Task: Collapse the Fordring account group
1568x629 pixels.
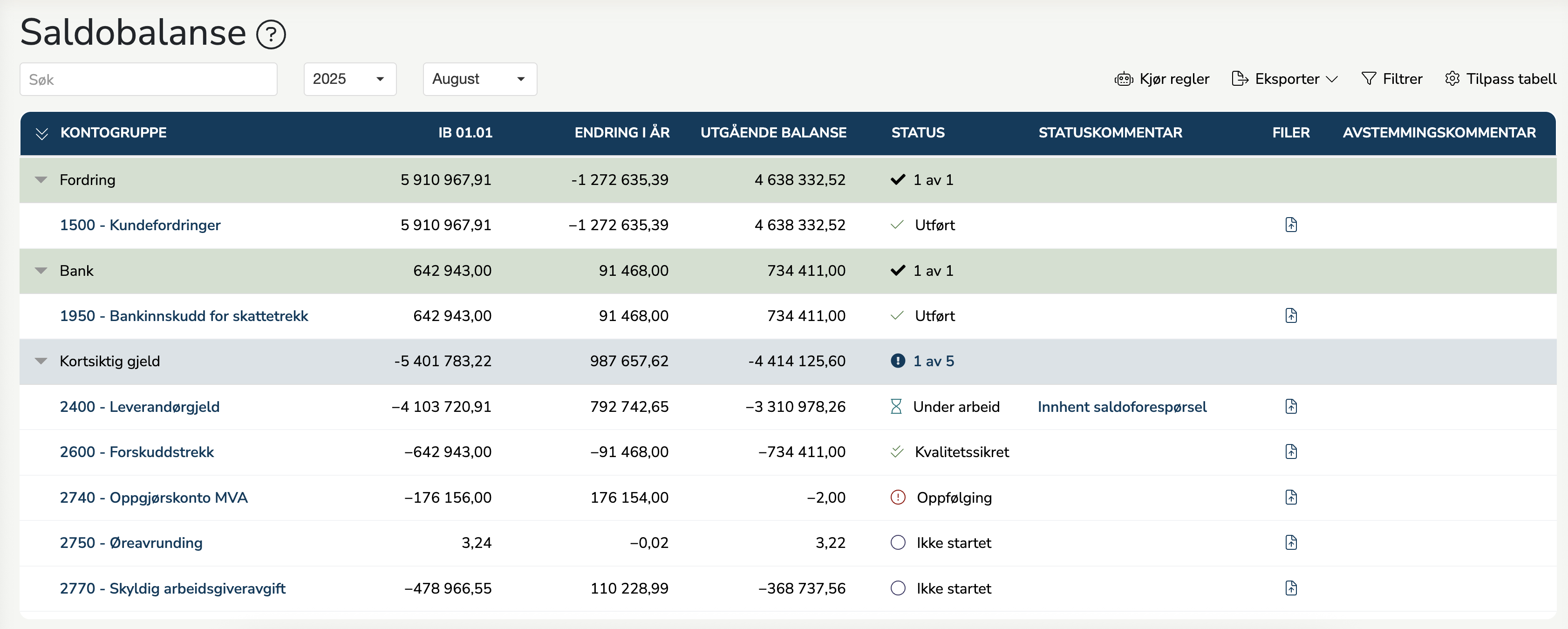Action: pyautogui.click(x=41, y=180)
